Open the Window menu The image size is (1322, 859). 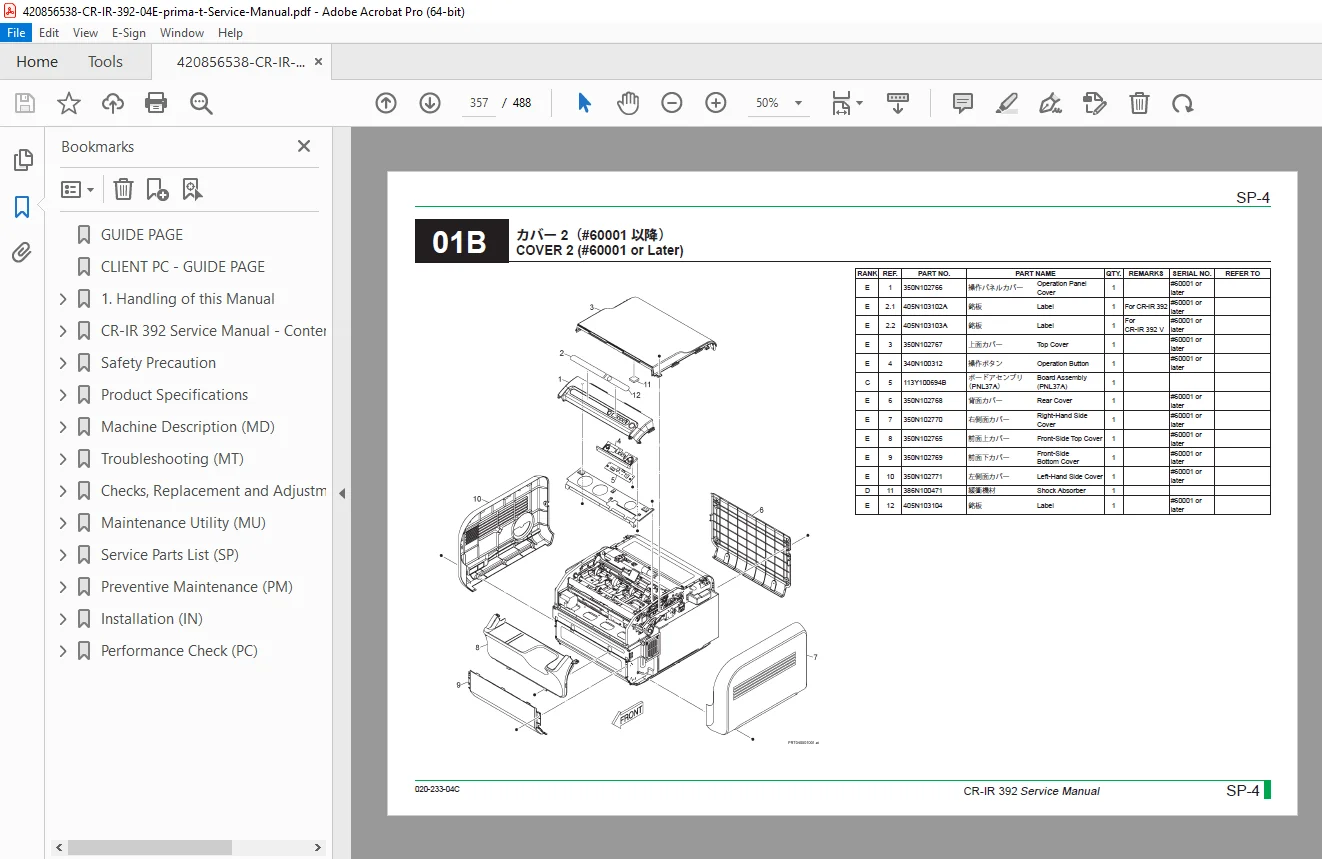point(182,33)
